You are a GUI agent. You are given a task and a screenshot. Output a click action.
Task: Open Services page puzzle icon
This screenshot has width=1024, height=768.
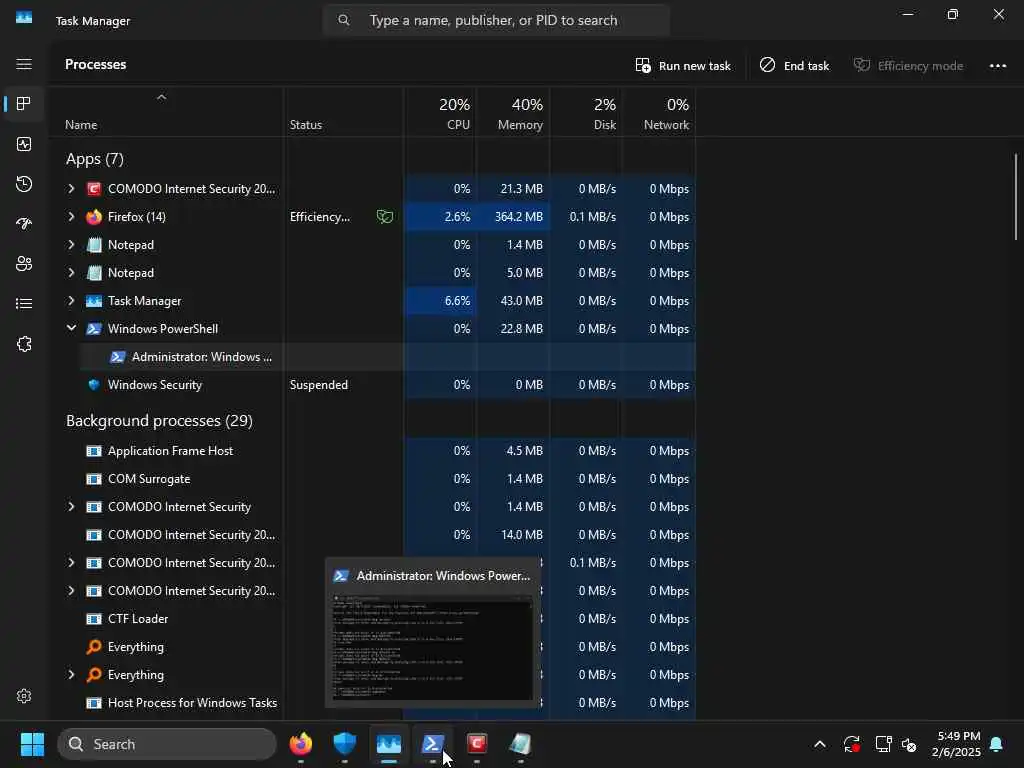pyautogui.click(x=24, y=344)
